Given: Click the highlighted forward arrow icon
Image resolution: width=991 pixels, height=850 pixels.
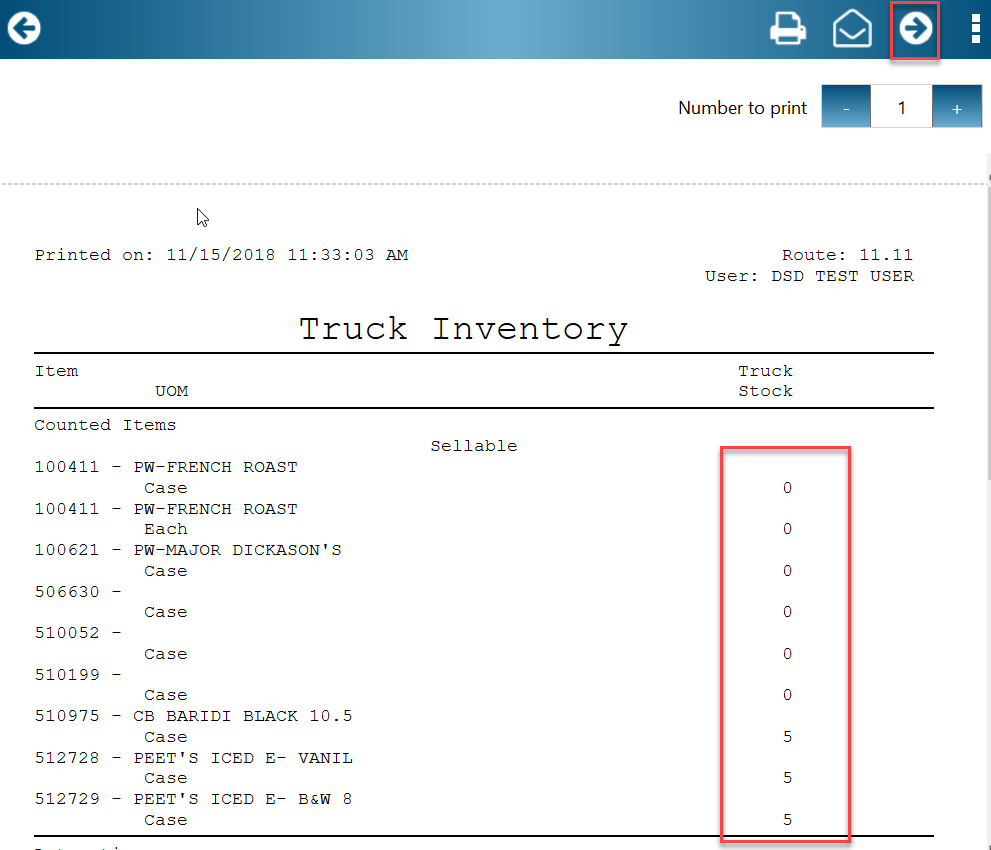Looking at the screenshot, I should (x=915, y=29).
